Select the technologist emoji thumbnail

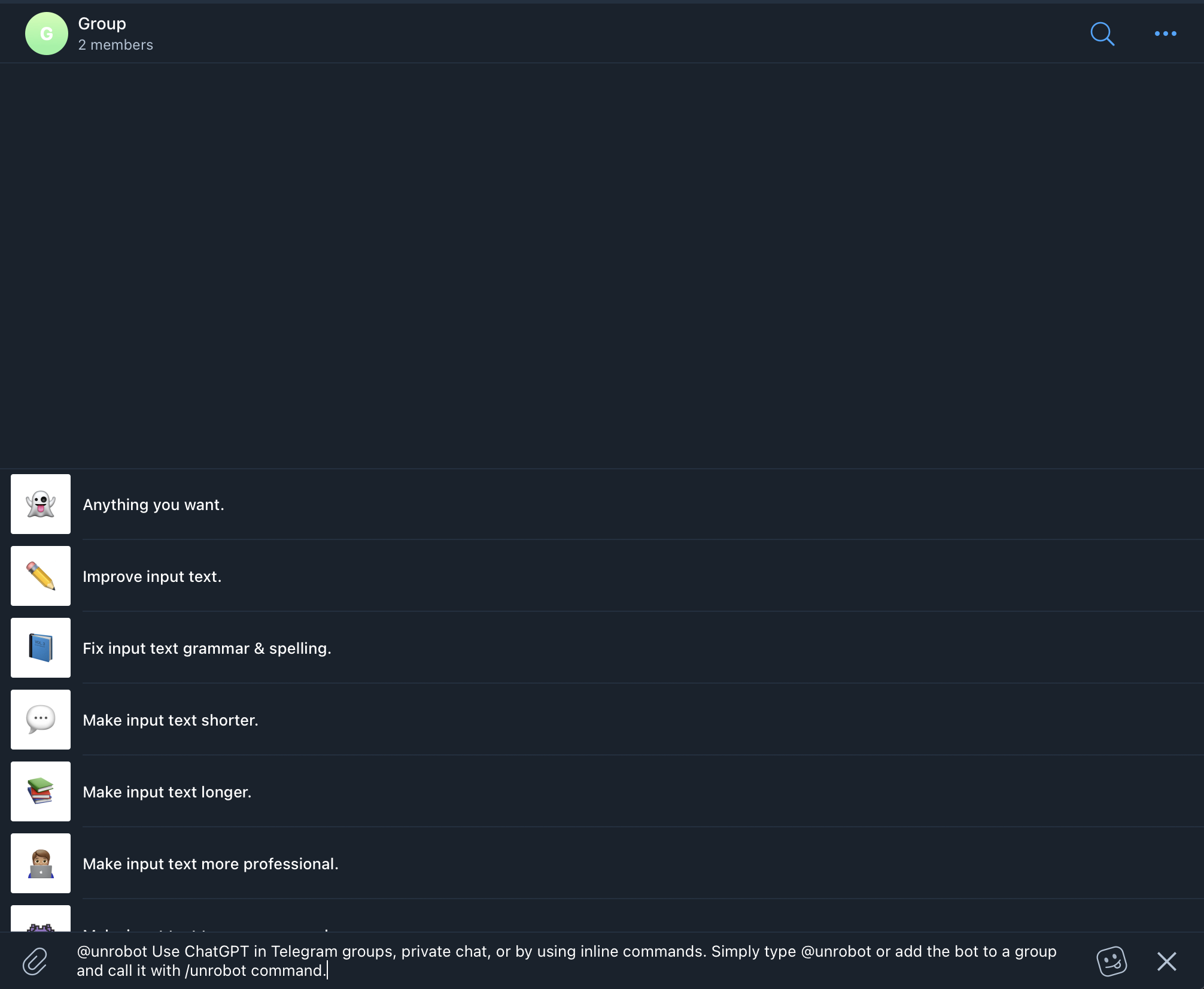tap(41, 863)
